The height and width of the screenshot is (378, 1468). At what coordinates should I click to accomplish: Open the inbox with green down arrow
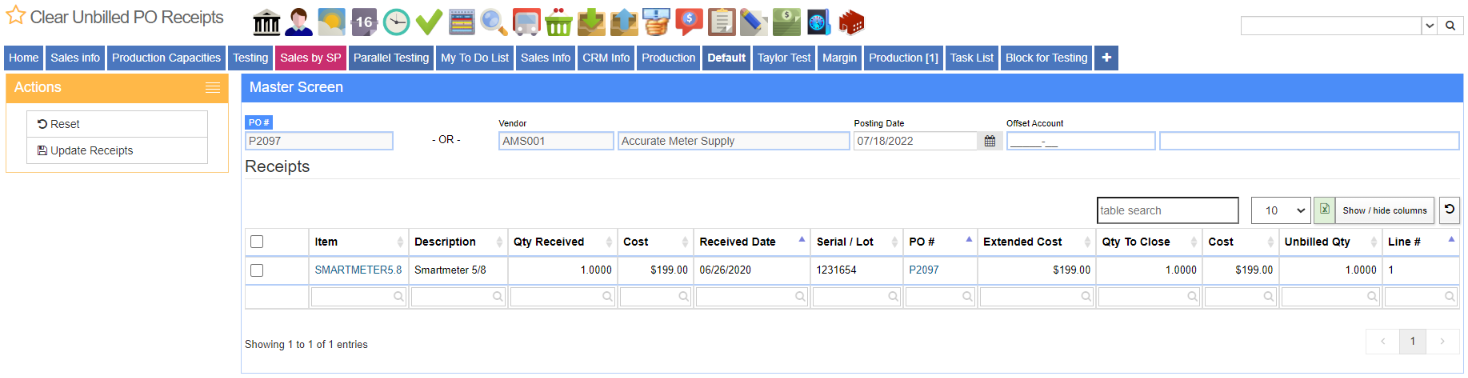point(591,21)
